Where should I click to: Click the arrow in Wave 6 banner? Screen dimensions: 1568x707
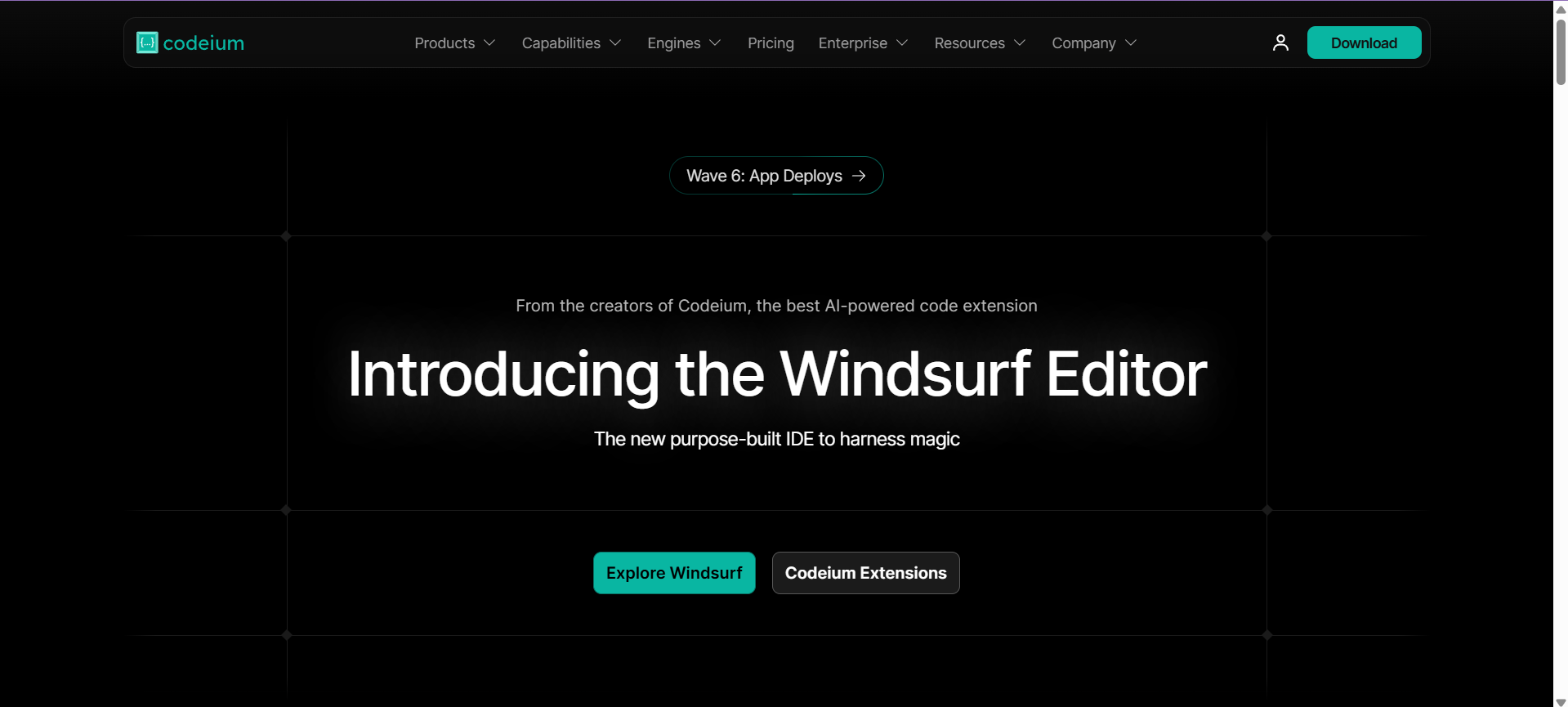click(859, 176)
